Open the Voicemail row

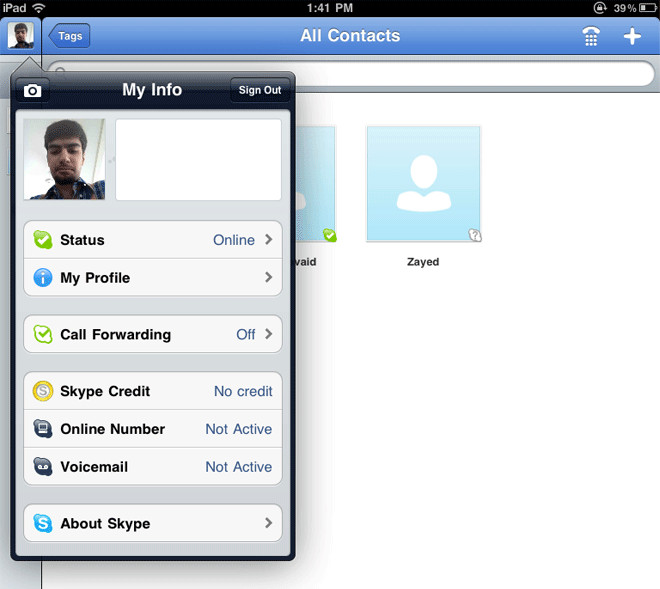pyautogui.click(x=153, y=466)
